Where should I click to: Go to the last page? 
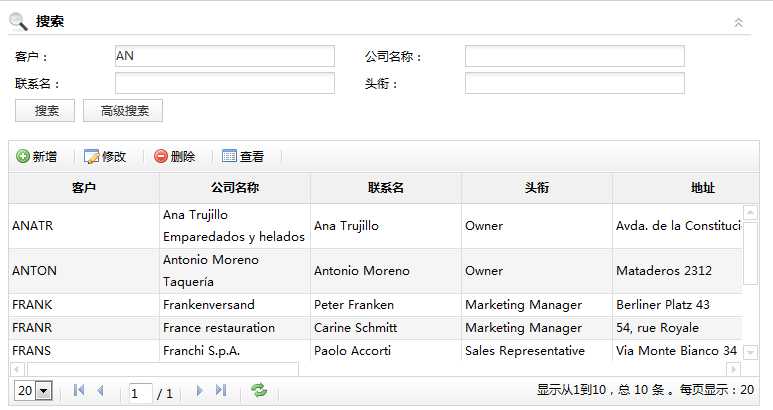(221, 391)
